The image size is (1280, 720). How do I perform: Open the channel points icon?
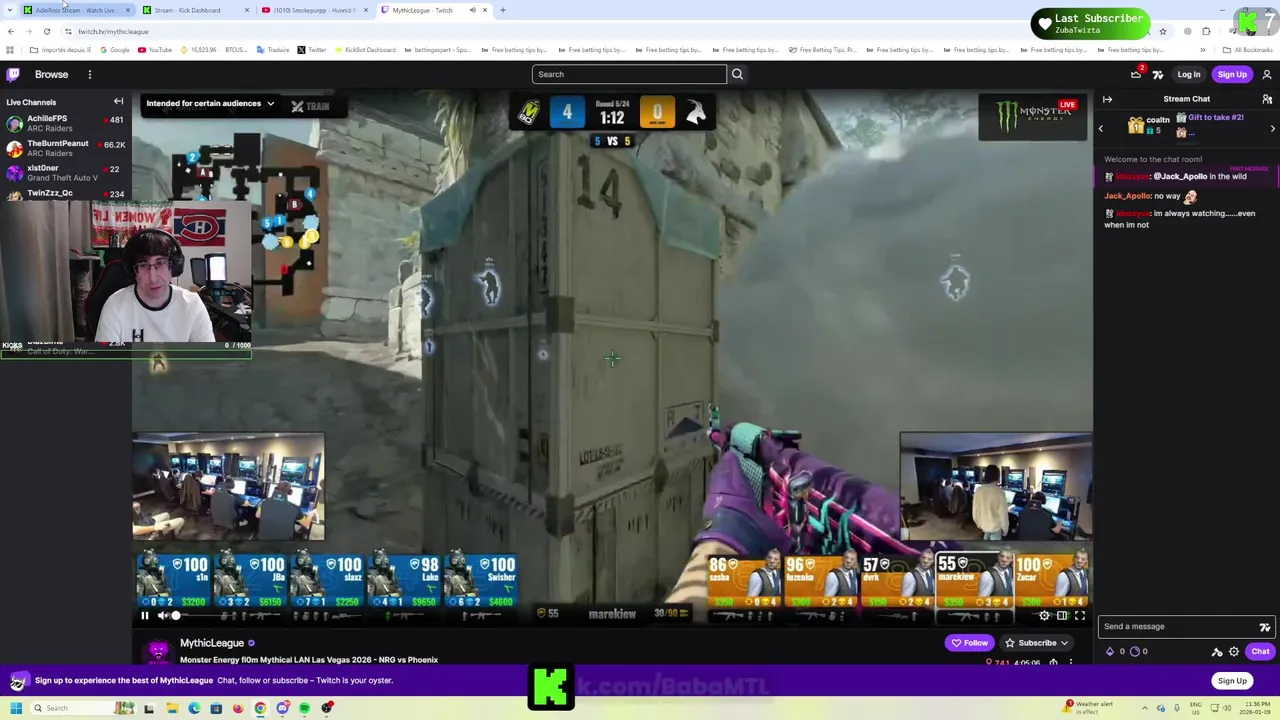[1135, 651]
